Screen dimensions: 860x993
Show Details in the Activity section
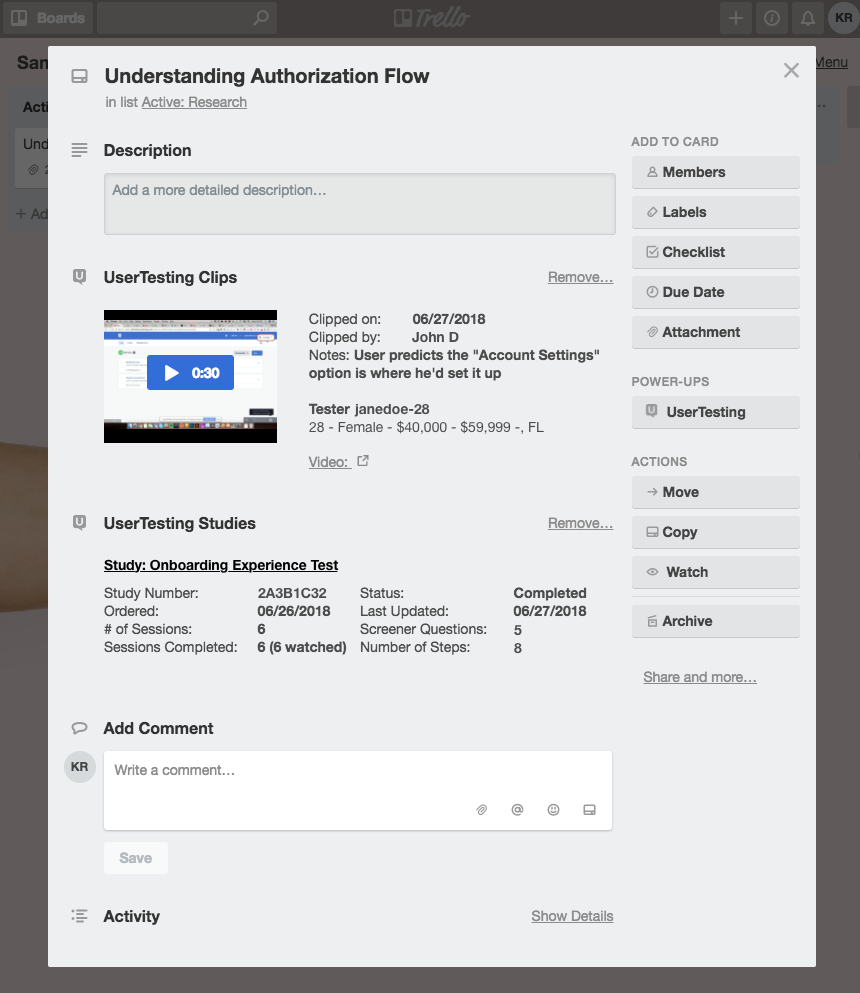(x=572, y=916)
